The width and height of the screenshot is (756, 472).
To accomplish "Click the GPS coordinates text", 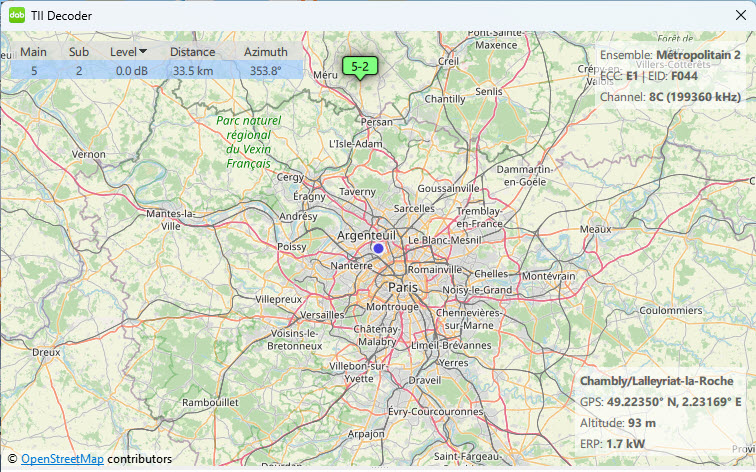I will (661, 402).
